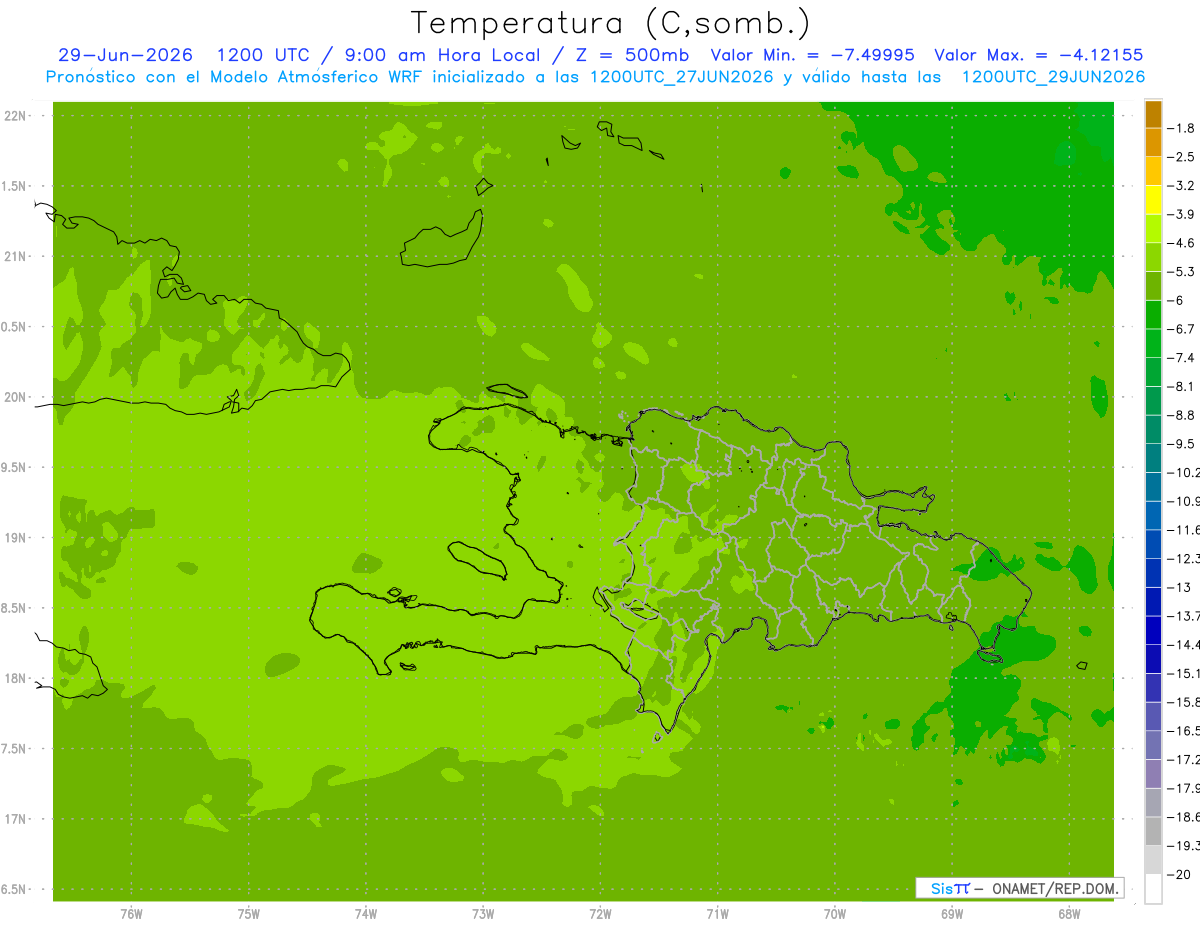Click the '21N' latitude label
The height and width of the screenshot is (927, 1200).
coord(14,257)
